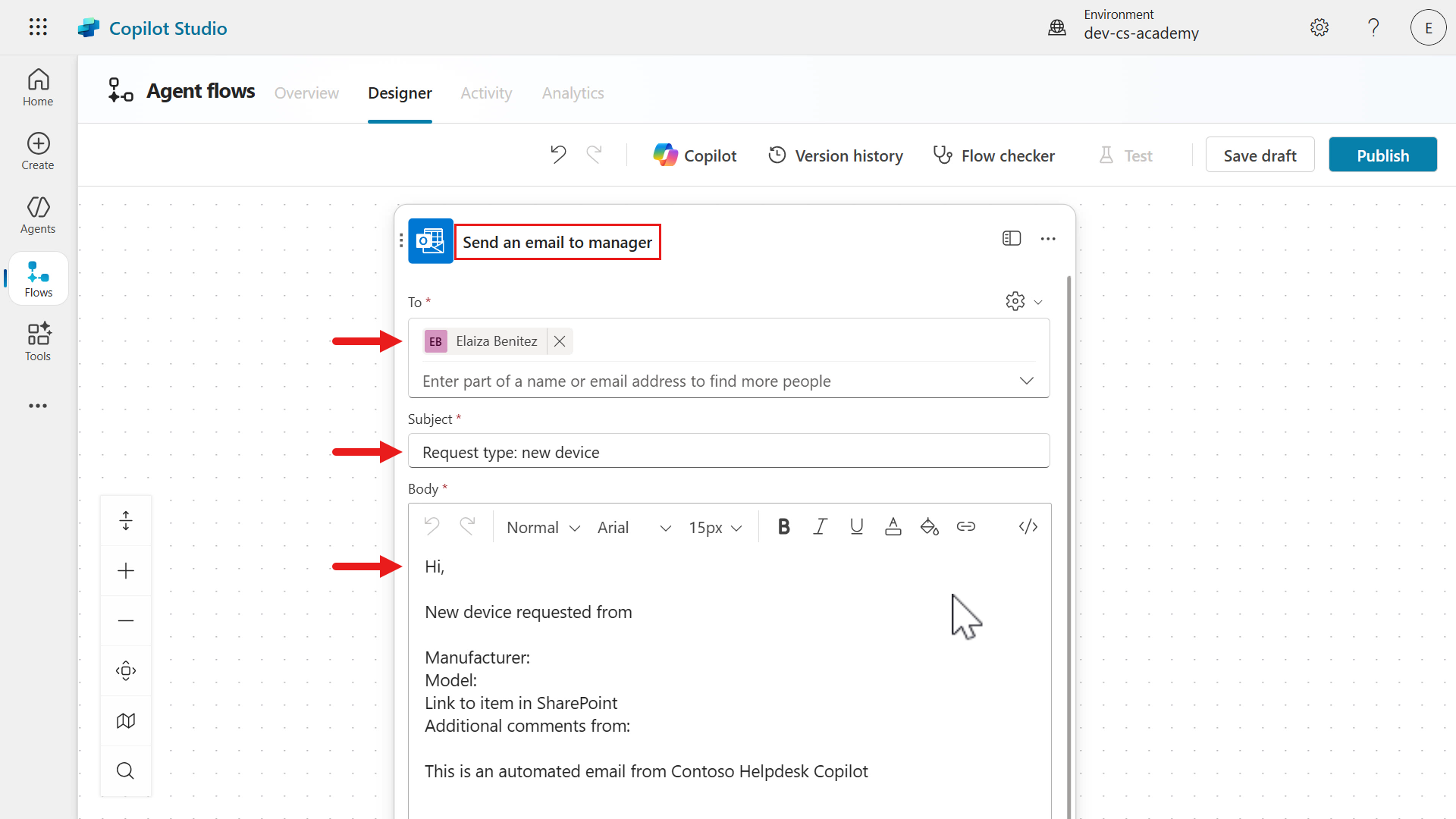Open the highlight color fill tool
1456x819 pixels.
[x=930, y=527]
